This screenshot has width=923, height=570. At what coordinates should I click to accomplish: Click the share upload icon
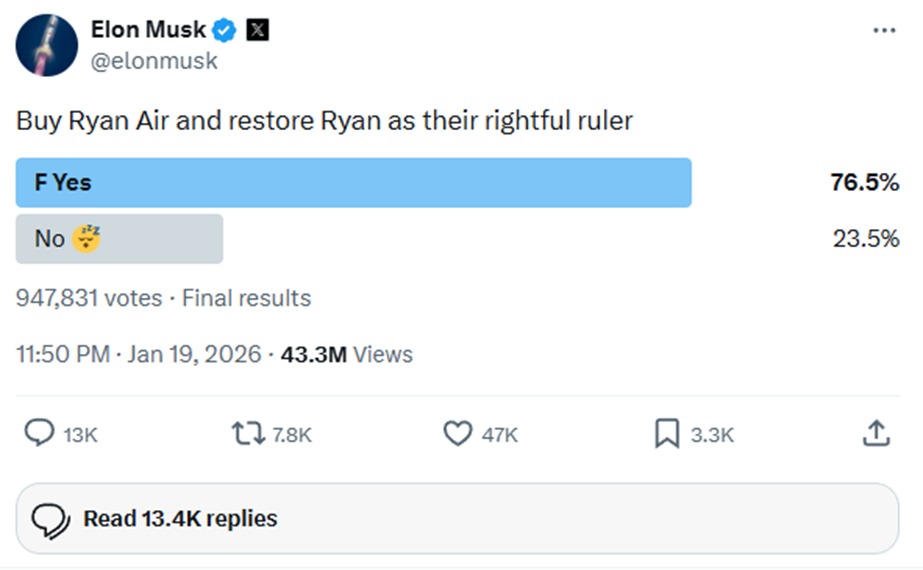click(x=875, y=433)
